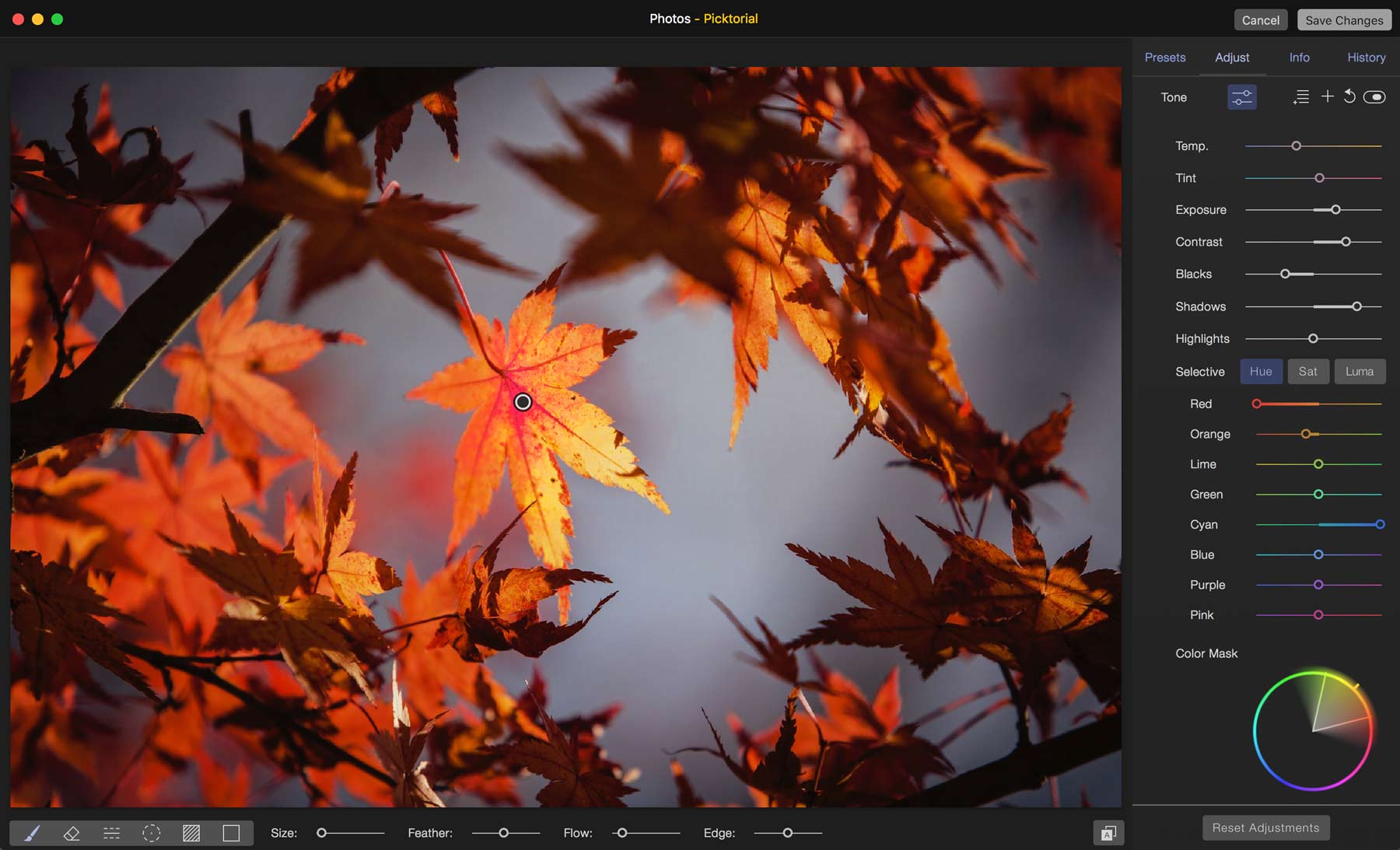The height and width of the screenshot is (850, 1400).
Task: Click the plus icon to add adjustment
Action: pyautogui.click(x=1328, y=96)
